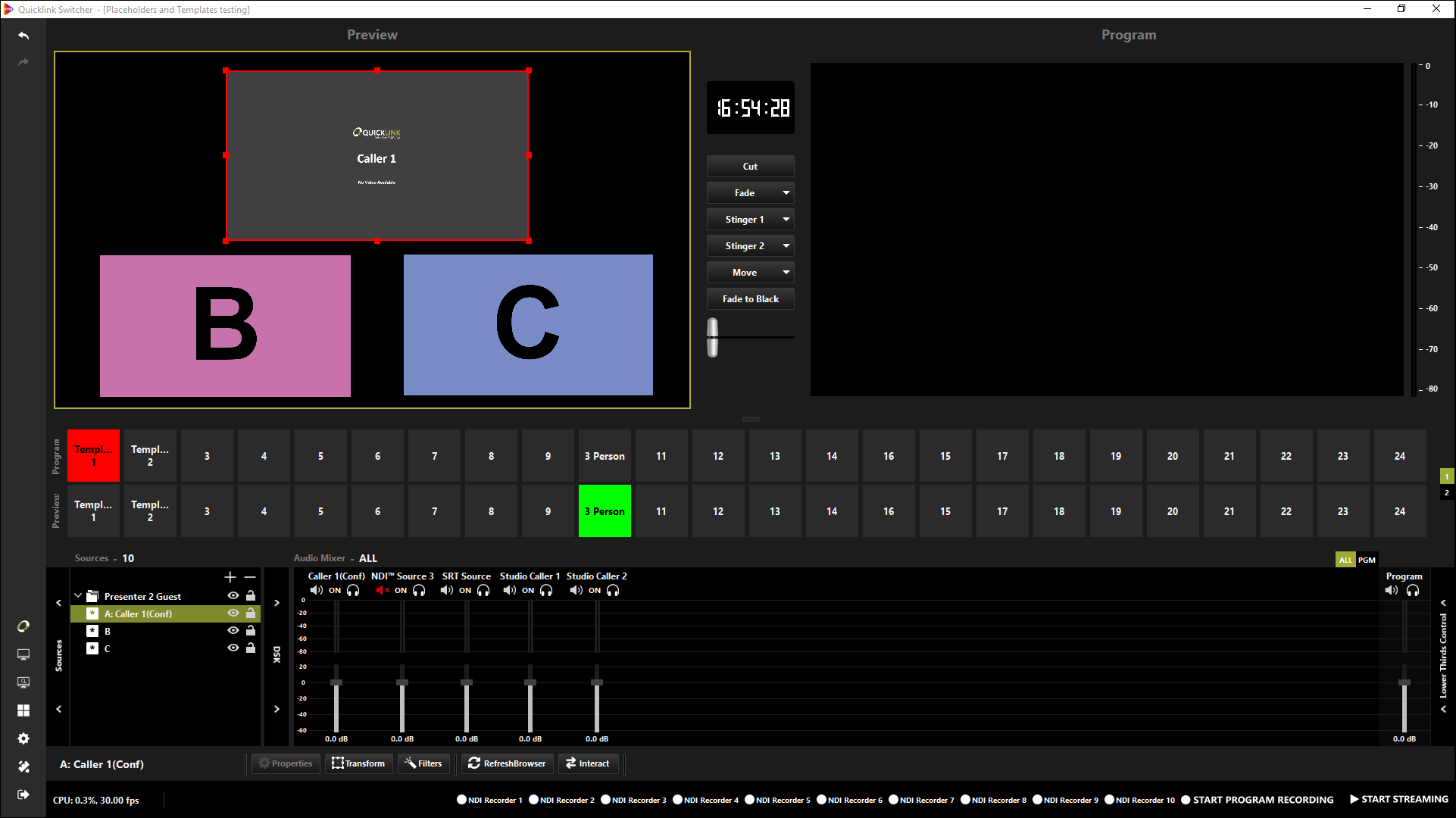Click Studio Caller 2 headphones monitor icon
The image size is (1456, 818).
(x=613, y=591)
